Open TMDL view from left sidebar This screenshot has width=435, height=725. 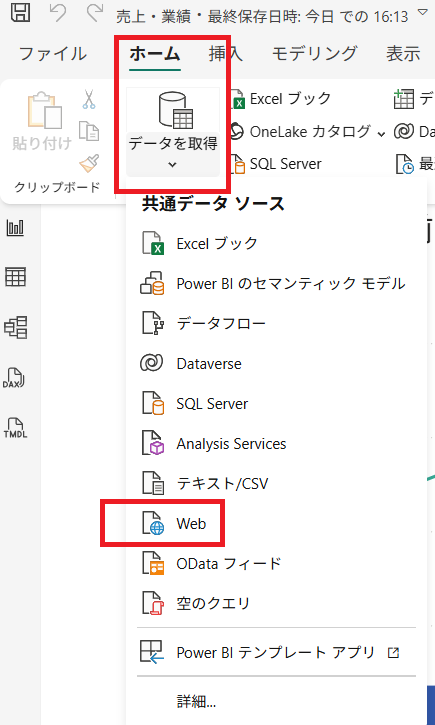point(15,428)
